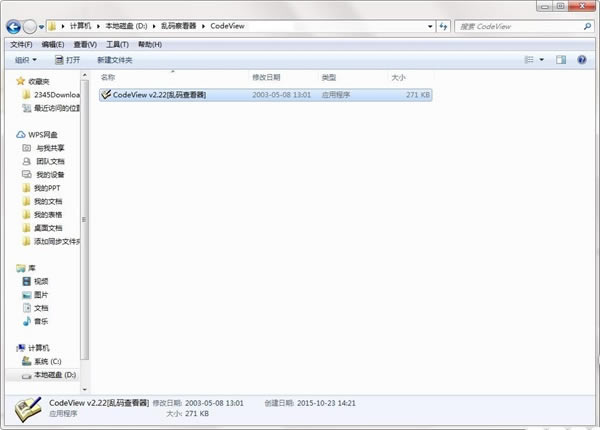Open the 组织 dropdown
600x430 pixels.
(x=26, y=60)
